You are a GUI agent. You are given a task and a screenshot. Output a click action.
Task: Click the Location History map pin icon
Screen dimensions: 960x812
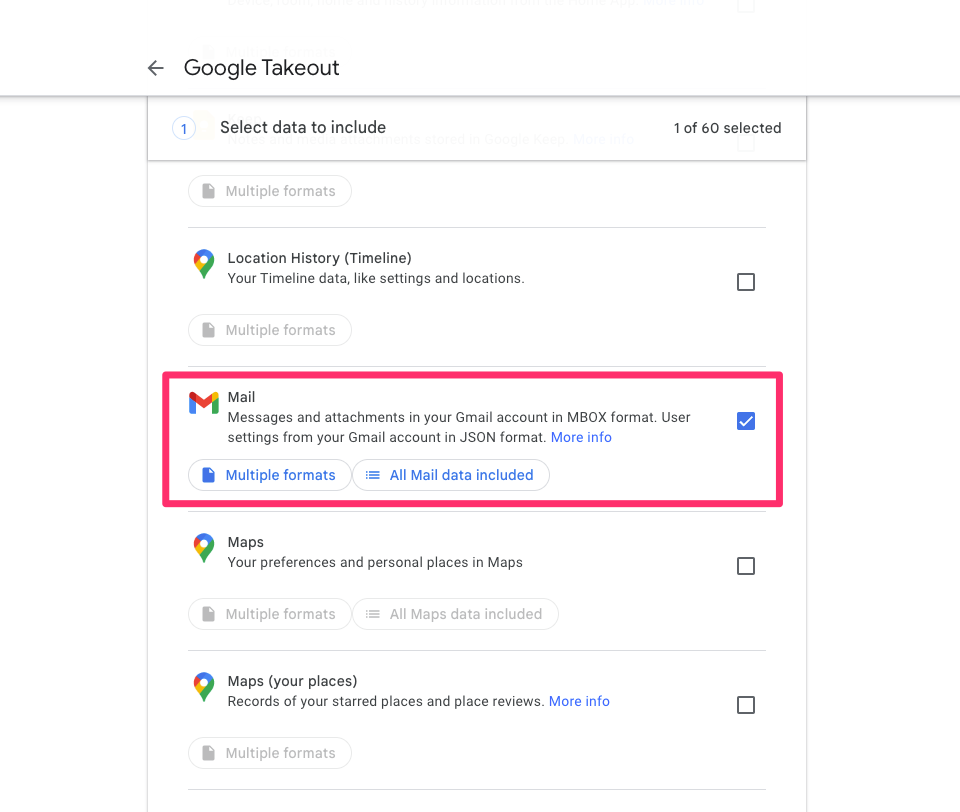click(x=204, y=264)
